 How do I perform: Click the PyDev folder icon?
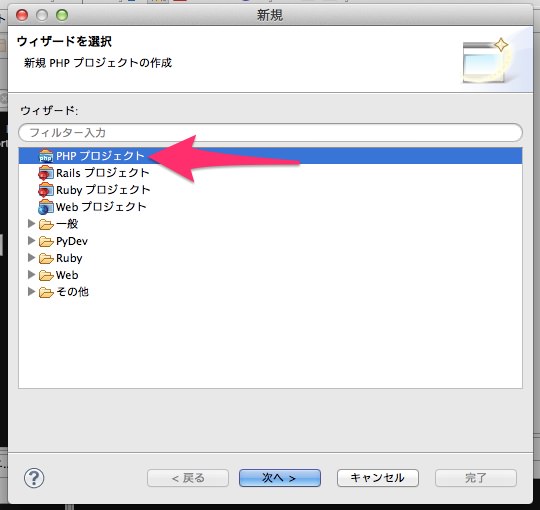tap(46, 241)
